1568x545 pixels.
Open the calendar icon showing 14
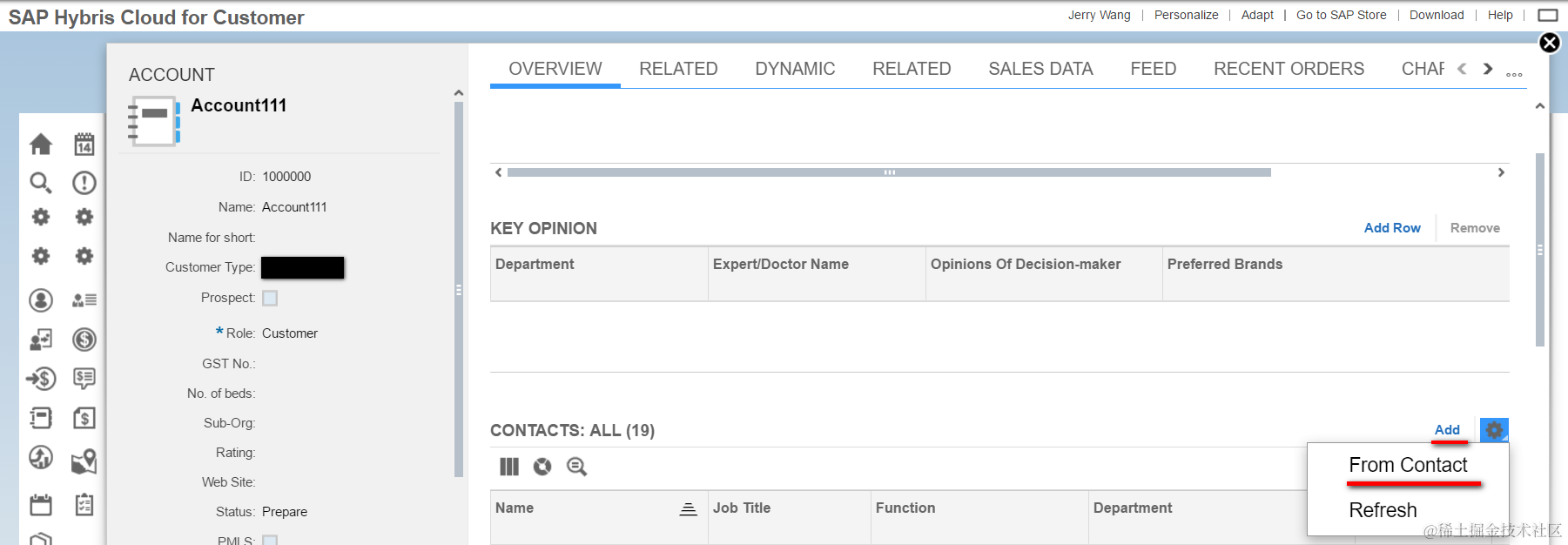click(84, 144)
